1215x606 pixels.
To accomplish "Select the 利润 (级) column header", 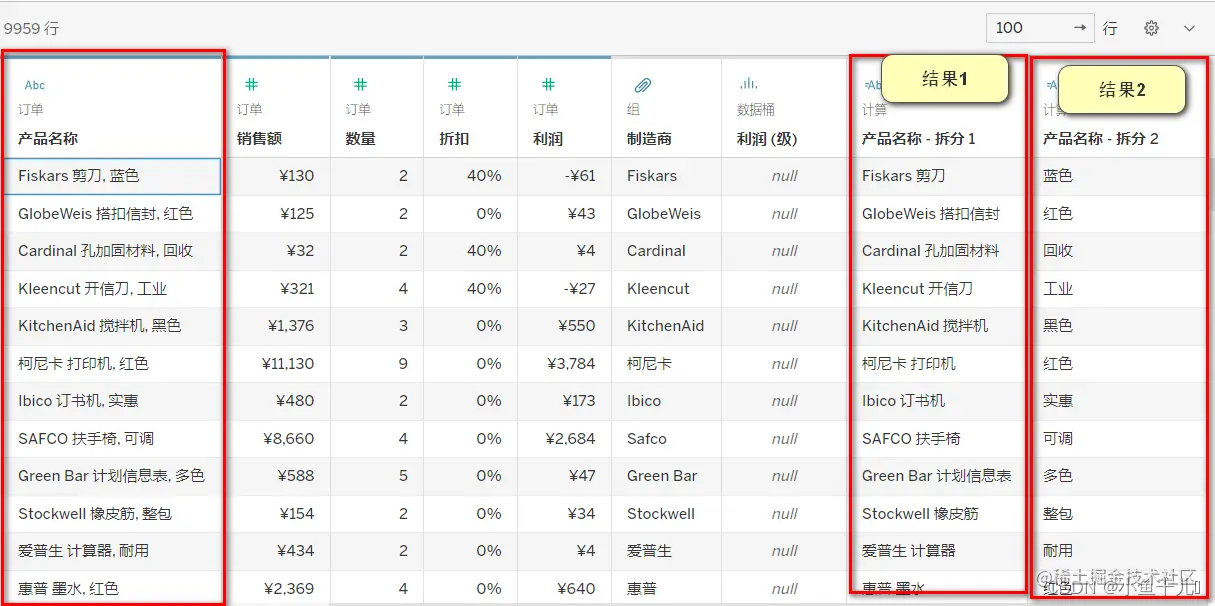I will pos(767,139).
